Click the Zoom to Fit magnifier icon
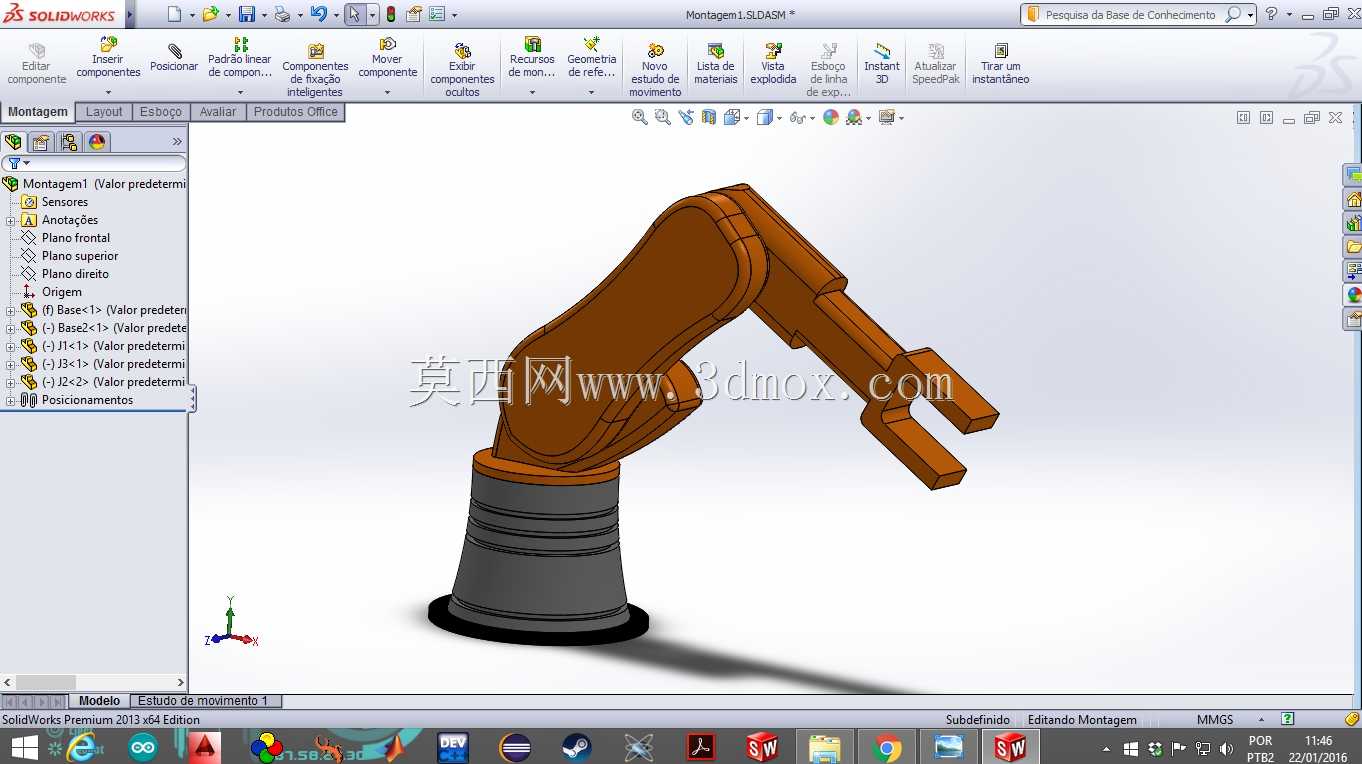The height and width of the screenshot is (764, 1362). click(640, 117)
